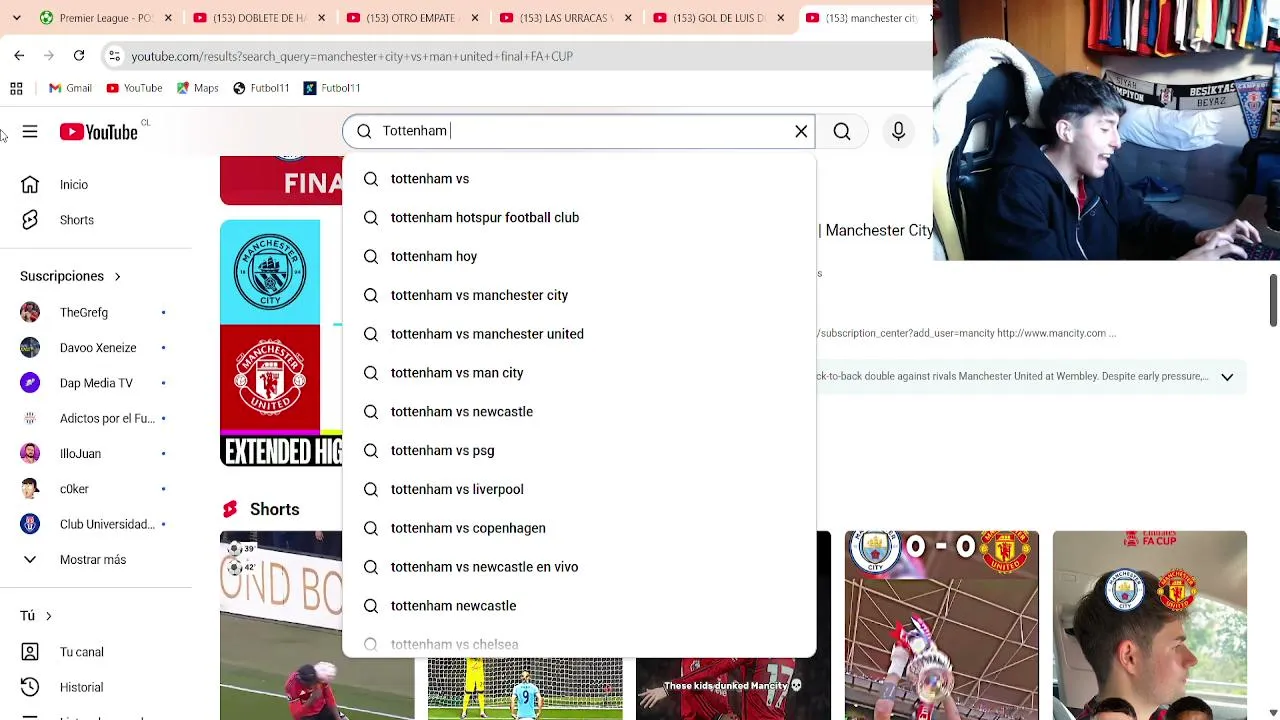
Task: Open Tu canal in the sidebar
Action: tap(97, 652)
